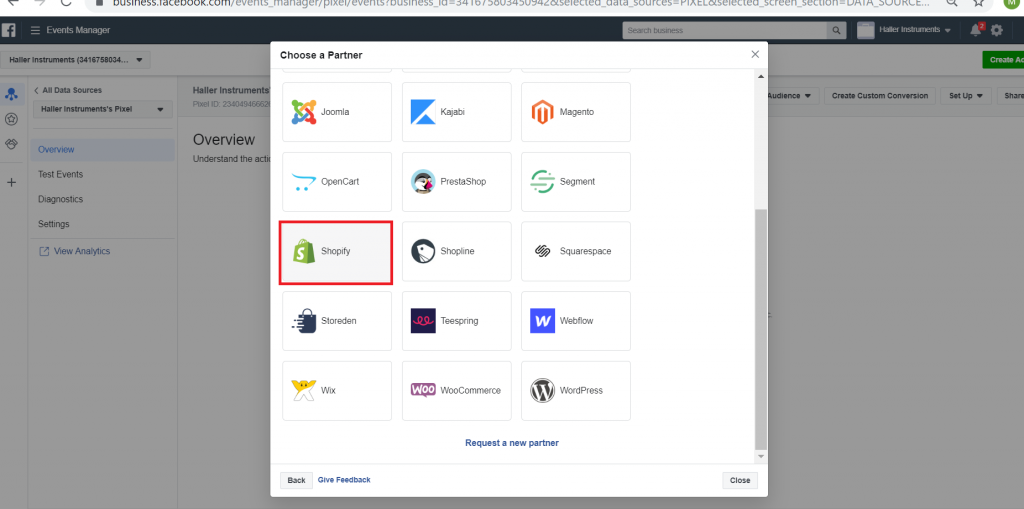Select the data sources sidebar icon
1024x509 pixels.
pos(11,94)
